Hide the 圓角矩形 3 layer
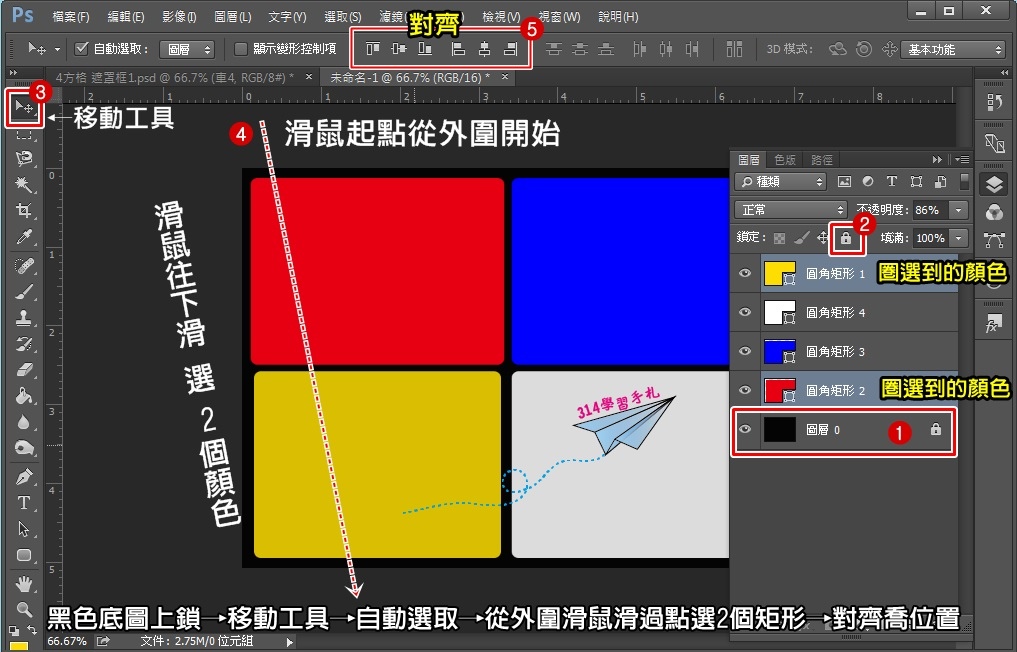1017x652 pixels. (745, 351)
